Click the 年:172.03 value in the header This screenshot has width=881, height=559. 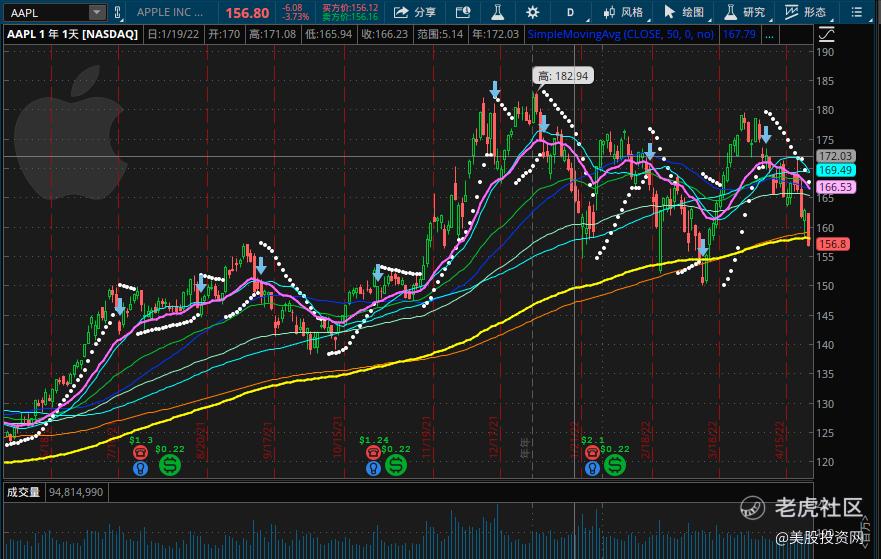[x=496, y=34]
